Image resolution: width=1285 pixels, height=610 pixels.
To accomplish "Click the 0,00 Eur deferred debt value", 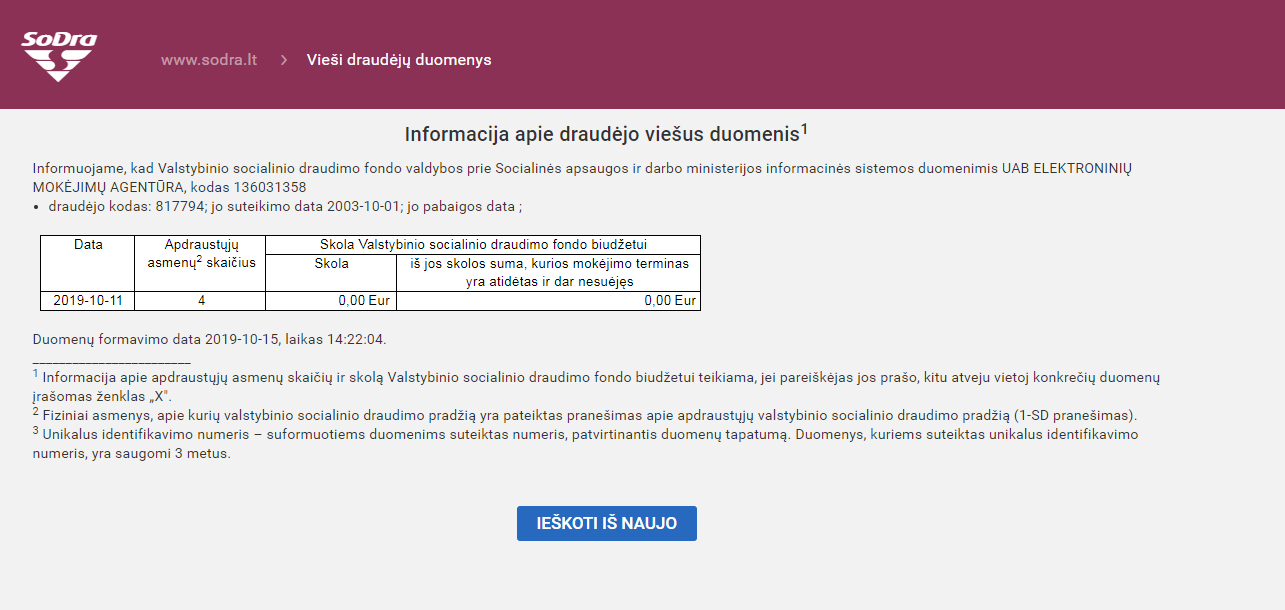I will click(x=670, y=301).
